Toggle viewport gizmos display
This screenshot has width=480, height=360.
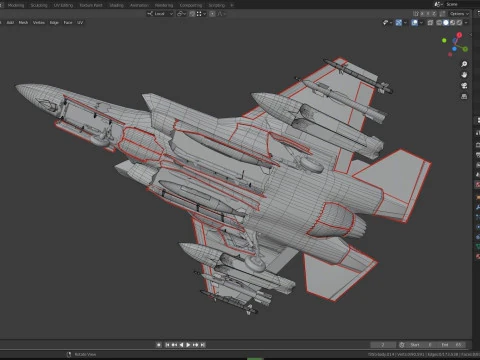coord(398,23)
